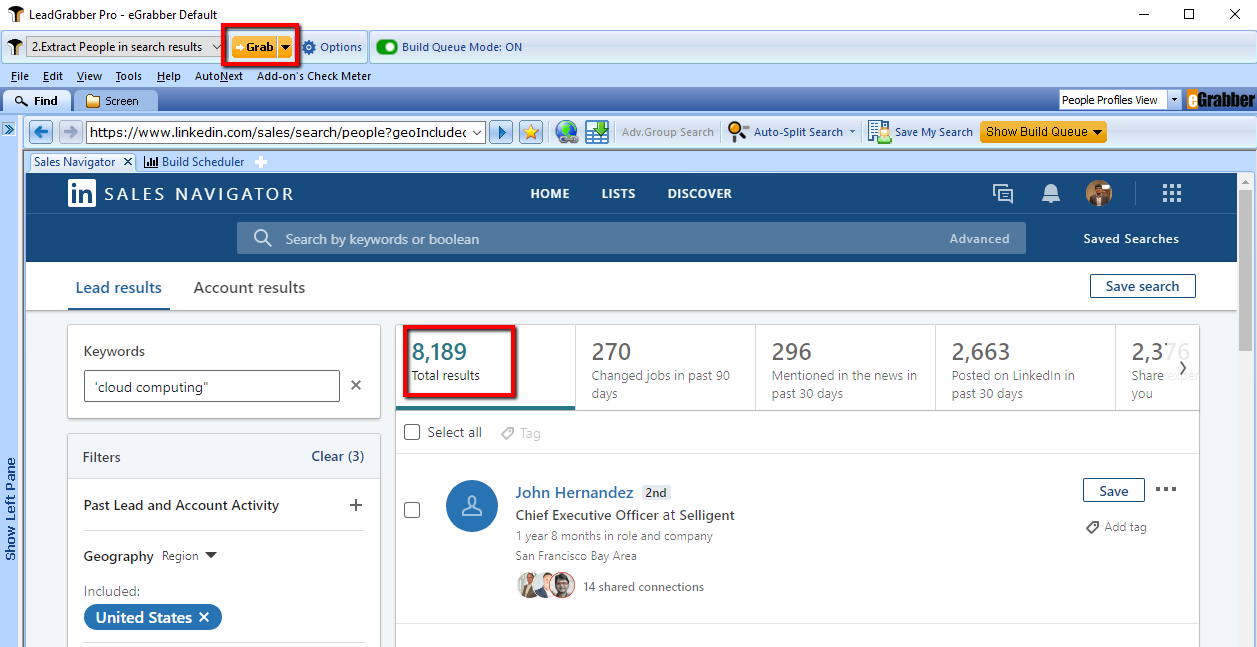Tick the John Hernandez checkbox
Viewport: 1257px width, 647px height.
[412, 510]
